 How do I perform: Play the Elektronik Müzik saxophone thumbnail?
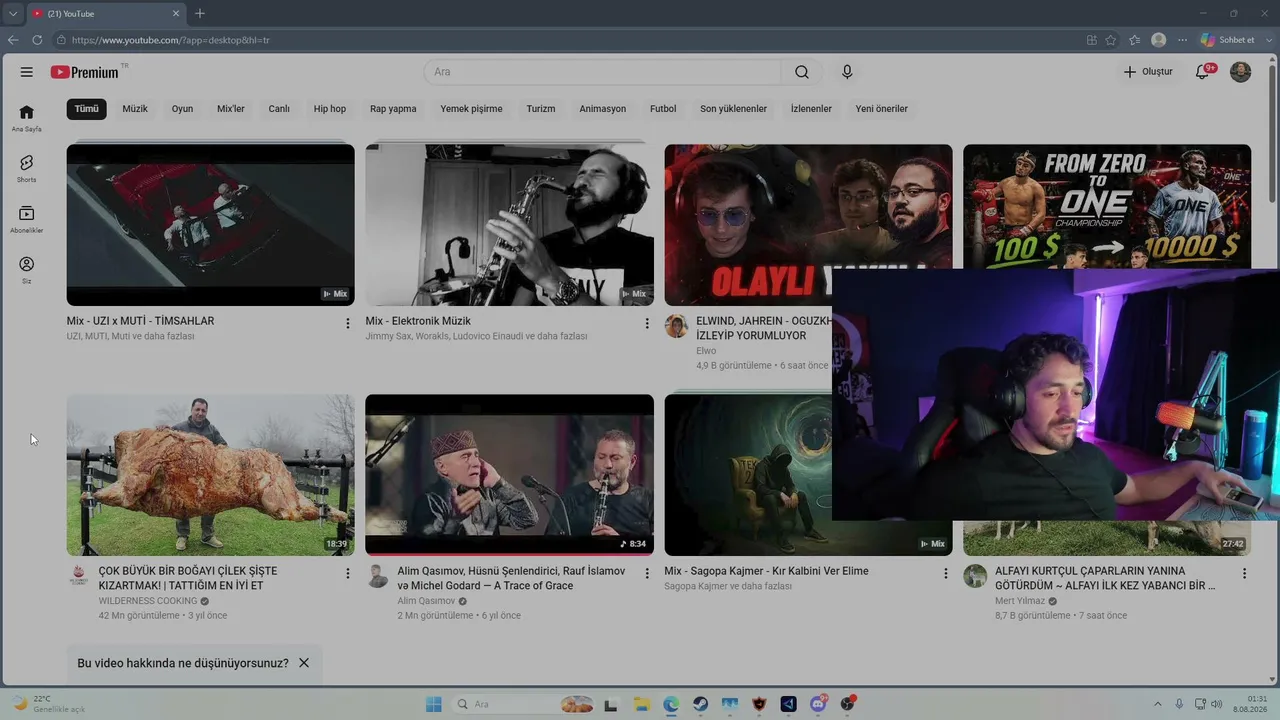click(x=509, y=225)
